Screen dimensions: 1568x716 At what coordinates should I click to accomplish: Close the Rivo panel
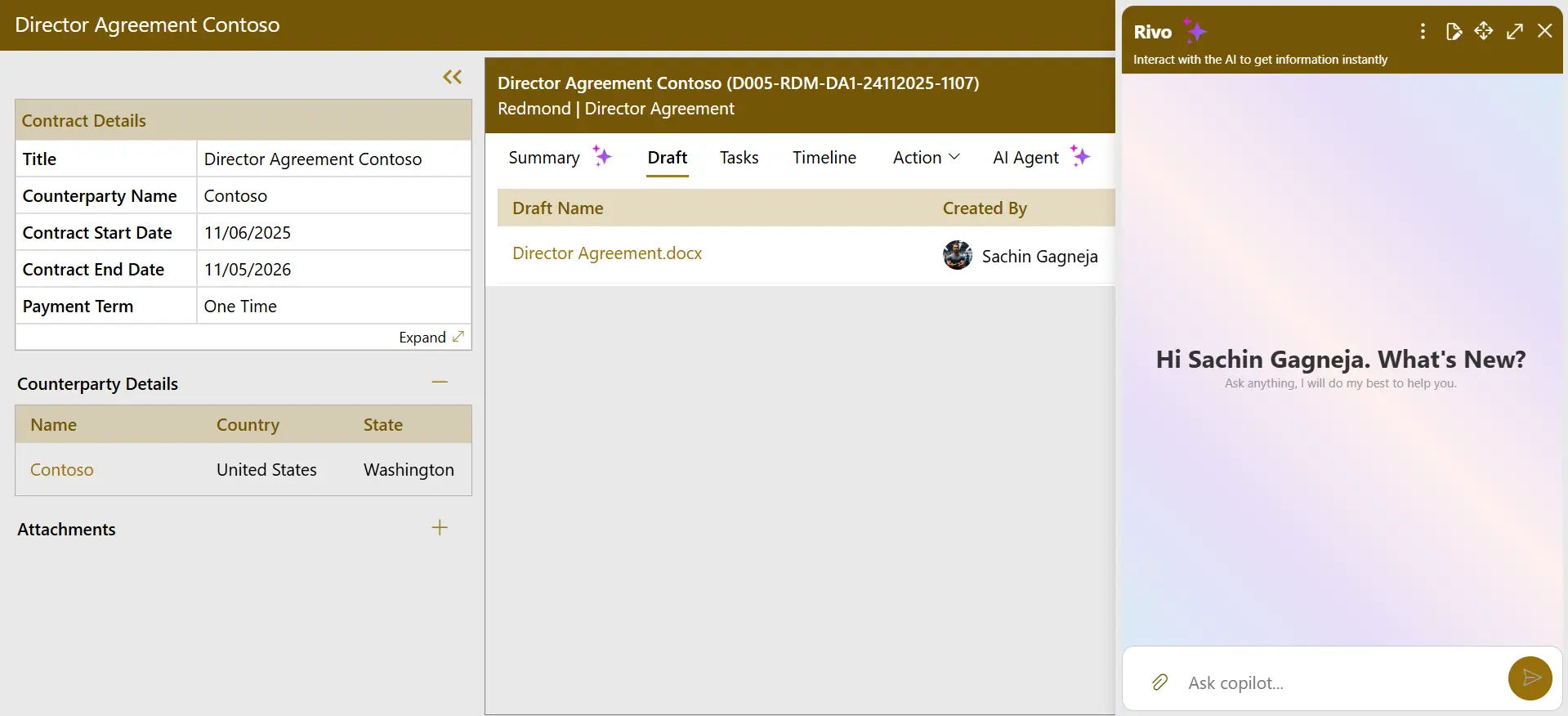[x=1544, y=31]
